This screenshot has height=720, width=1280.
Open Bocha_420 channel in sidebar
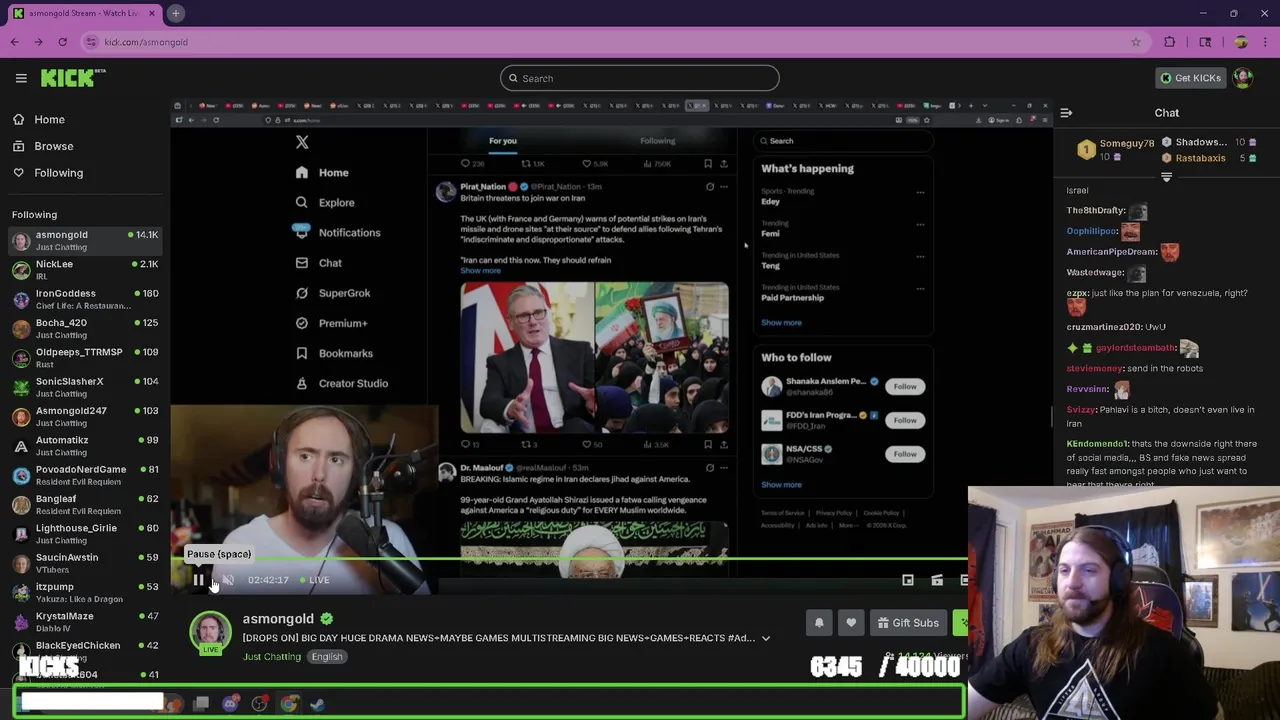point(85,328)
